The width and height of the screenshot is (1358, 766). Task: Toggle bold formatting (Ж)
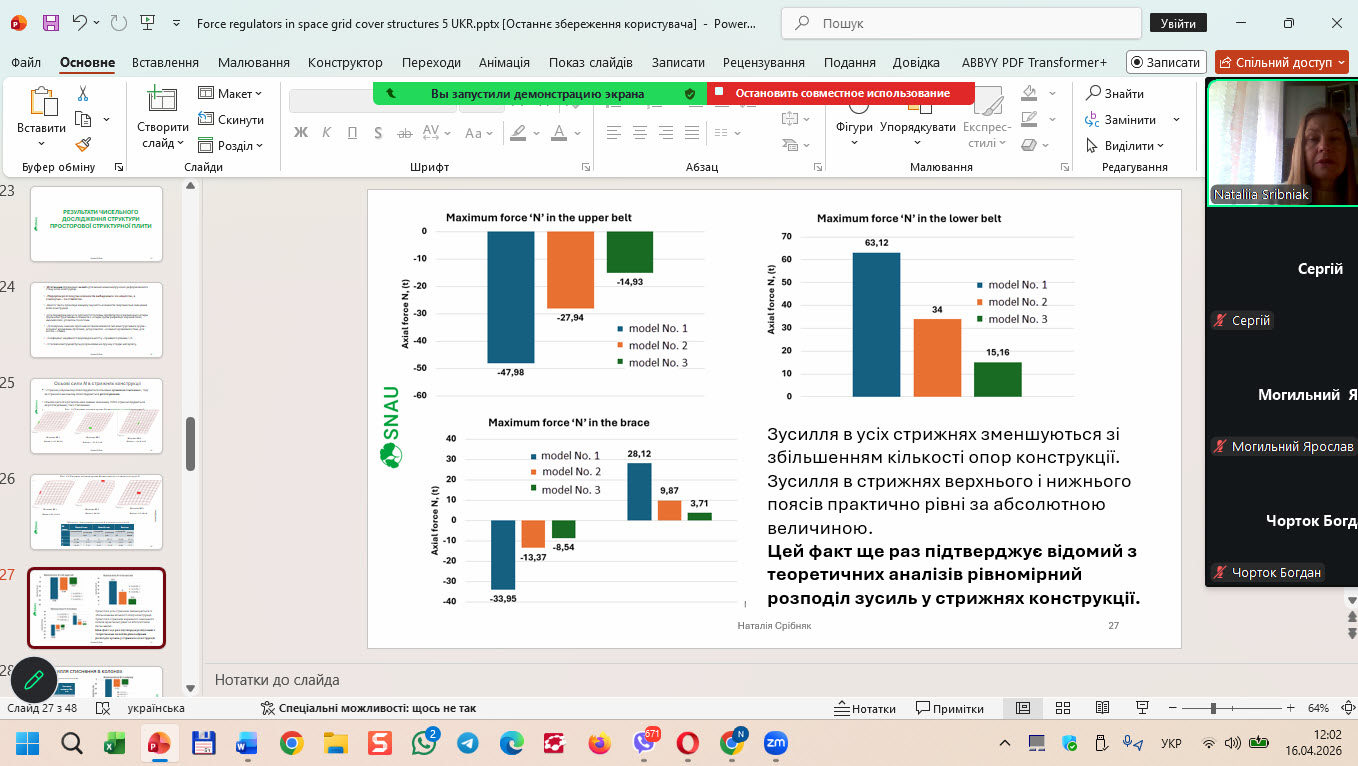pos(301,133)
